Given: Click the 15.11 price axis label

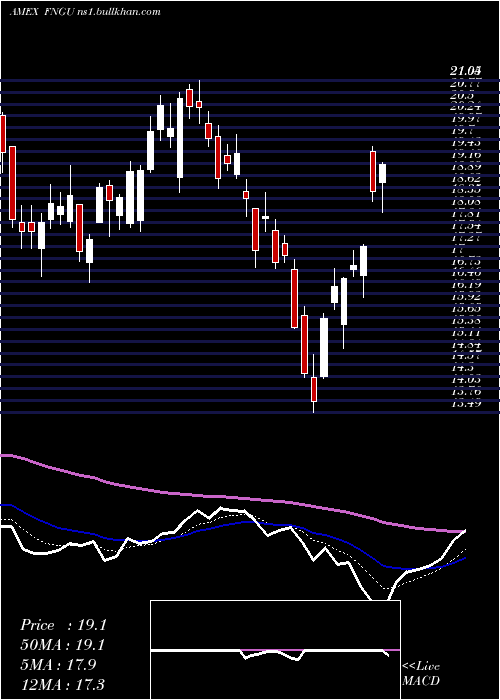Looking at the screenshot, I should point(466,333).
